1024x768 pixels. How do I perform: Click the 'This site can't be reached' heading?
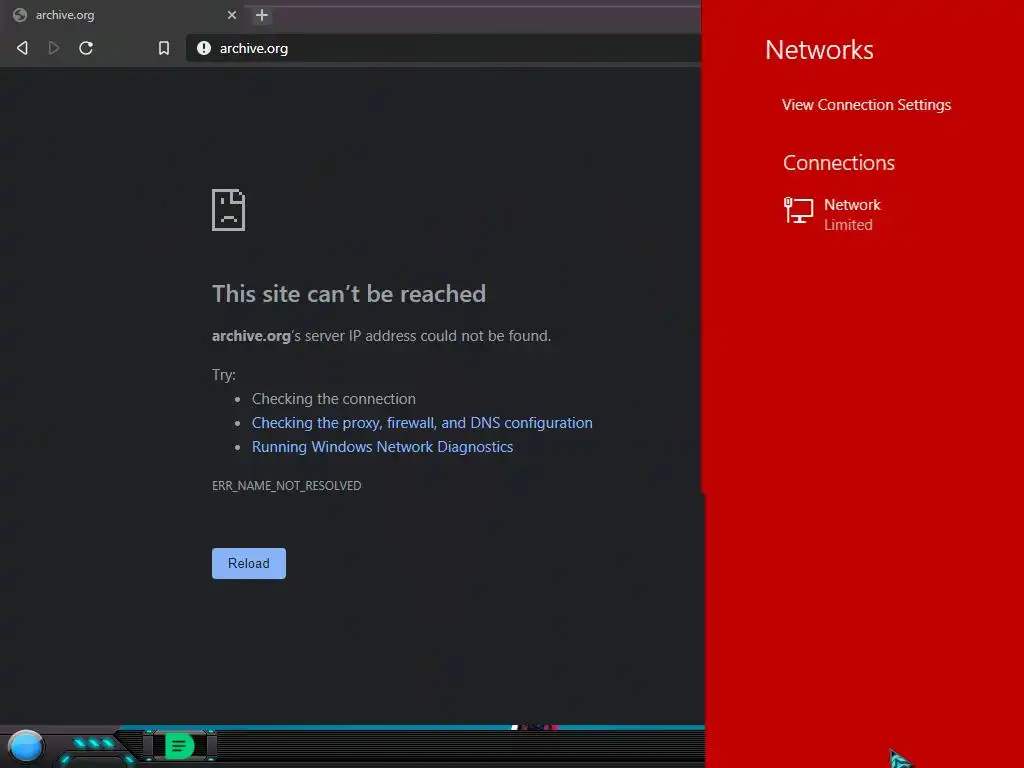[349, 294]
